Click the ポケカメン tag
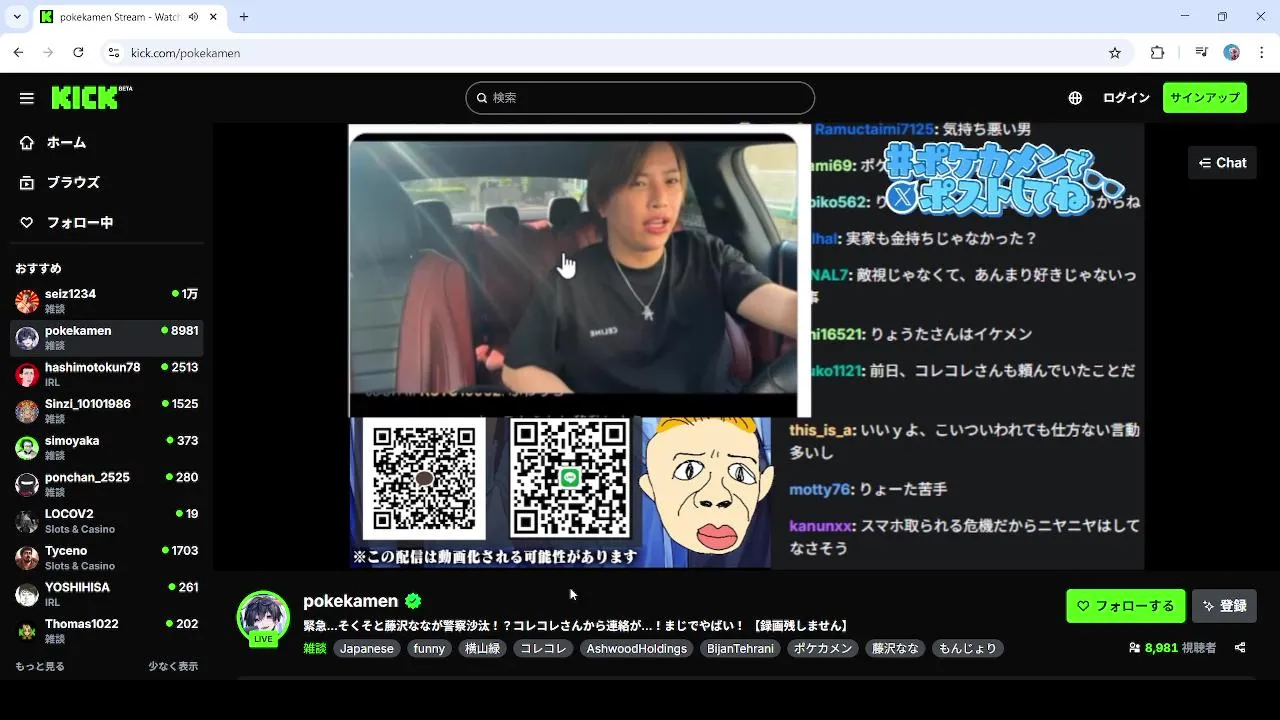Screen dimensions: 1280x720 point(823,649)
